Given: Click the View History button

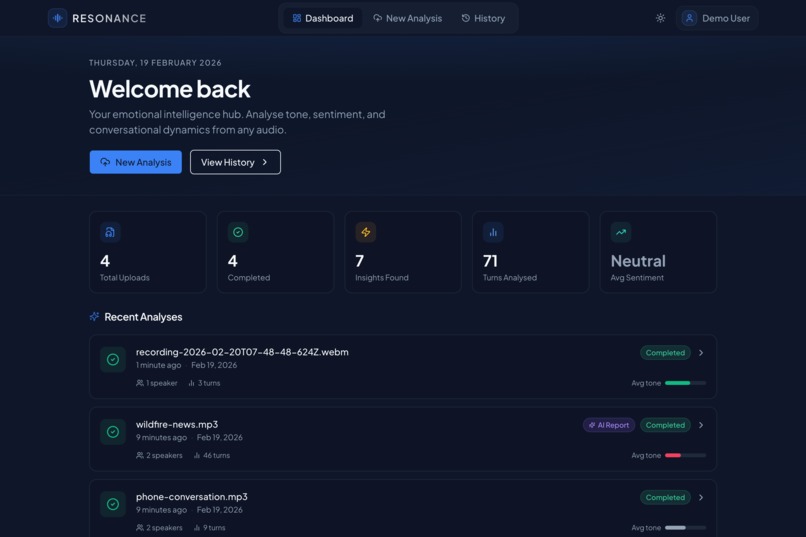Looking at the screenshot, I should point(235,162).
